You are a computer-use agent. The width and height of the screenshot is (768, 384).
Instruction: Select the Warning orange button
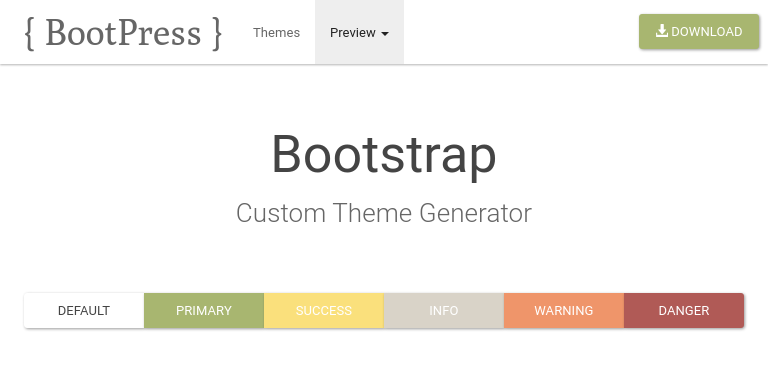click(x=564, y=311)
